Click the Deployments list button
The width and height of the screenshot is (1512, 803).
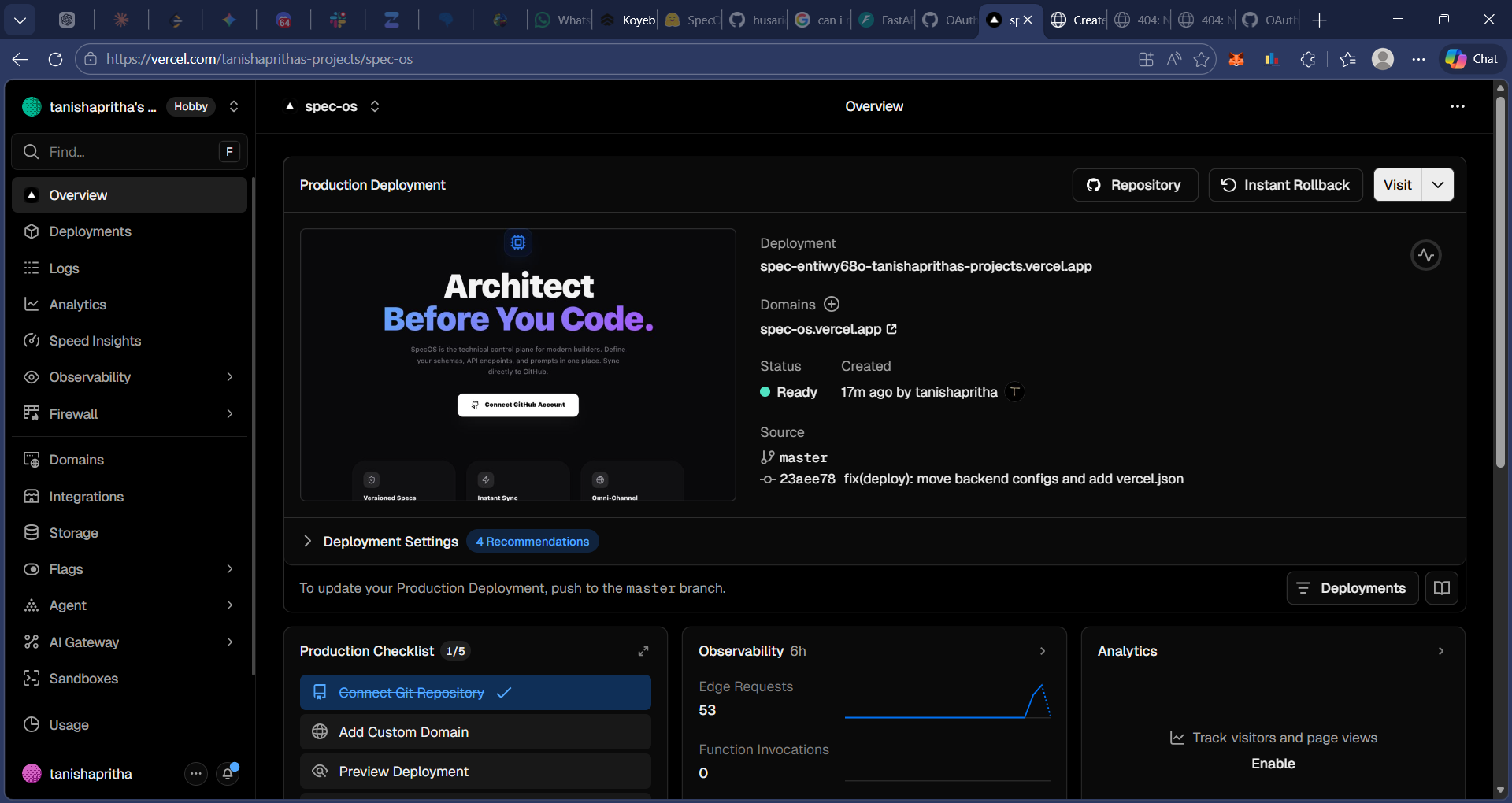point(1352,588)
